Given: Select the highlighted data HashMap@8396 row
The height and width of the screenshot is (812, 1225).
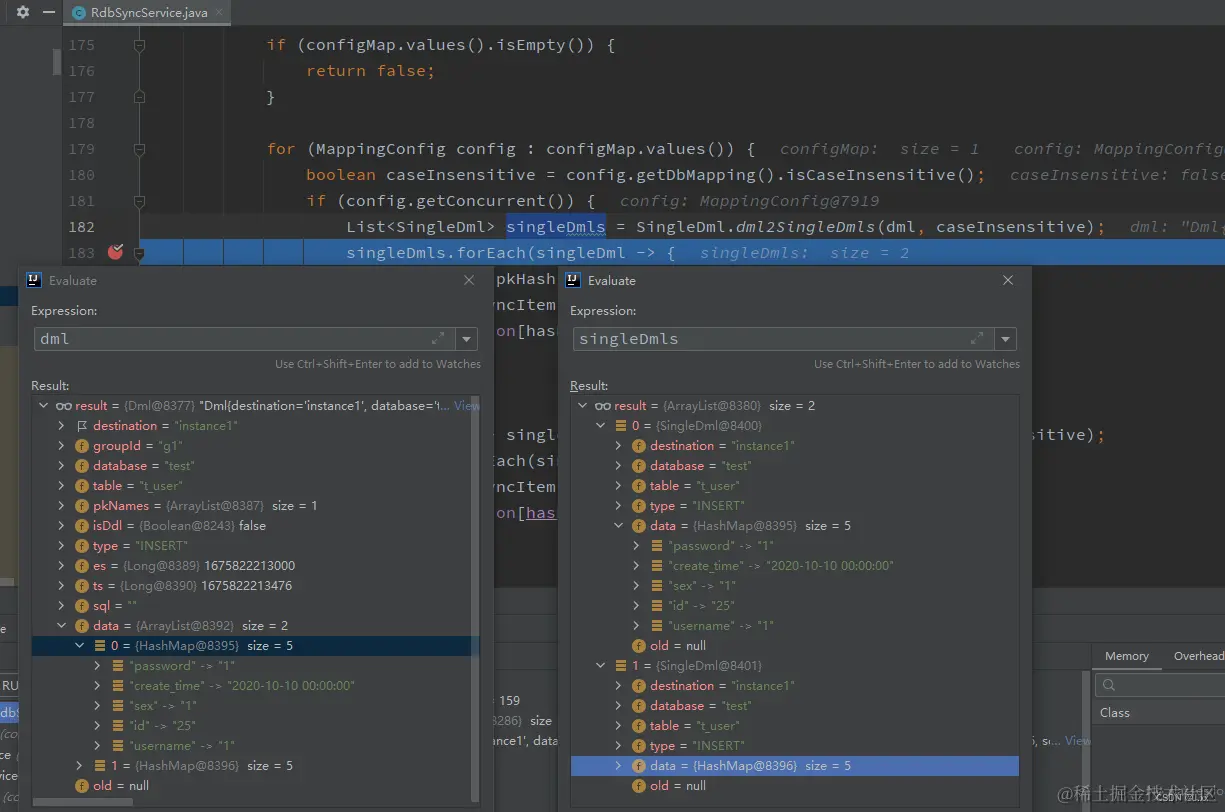Looking at the screenshot, I should tap(795, 766).
